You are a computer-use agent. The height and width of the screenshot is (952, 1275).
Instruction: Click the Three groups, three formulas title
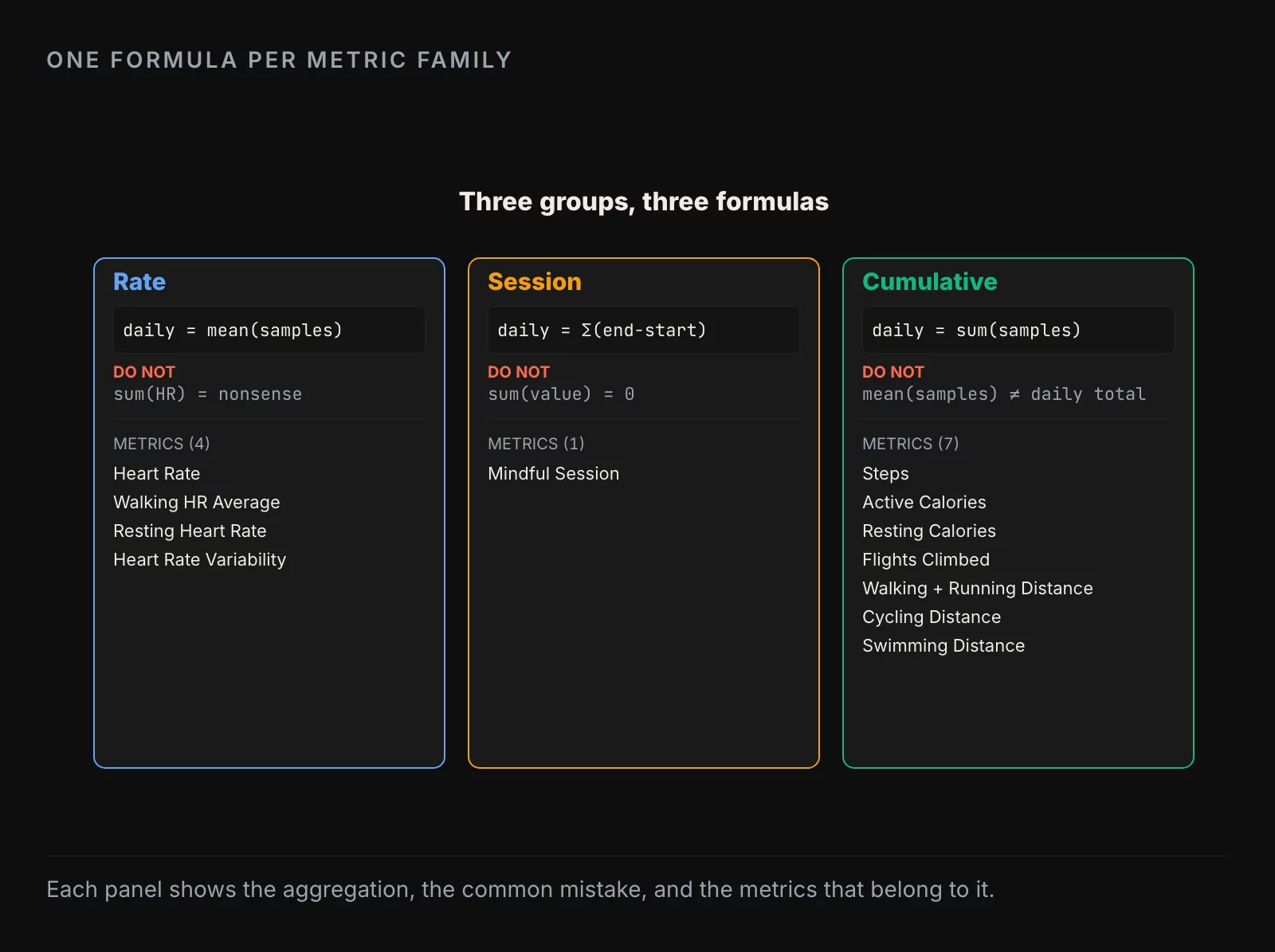pos(644,202)
